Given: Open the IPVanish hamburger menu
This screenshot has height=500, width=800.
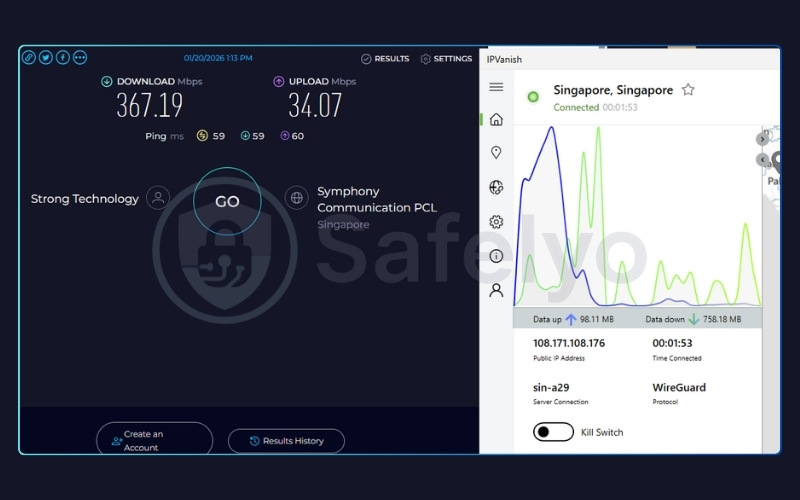Looking at the screenshot, I should tap(496, 87).
